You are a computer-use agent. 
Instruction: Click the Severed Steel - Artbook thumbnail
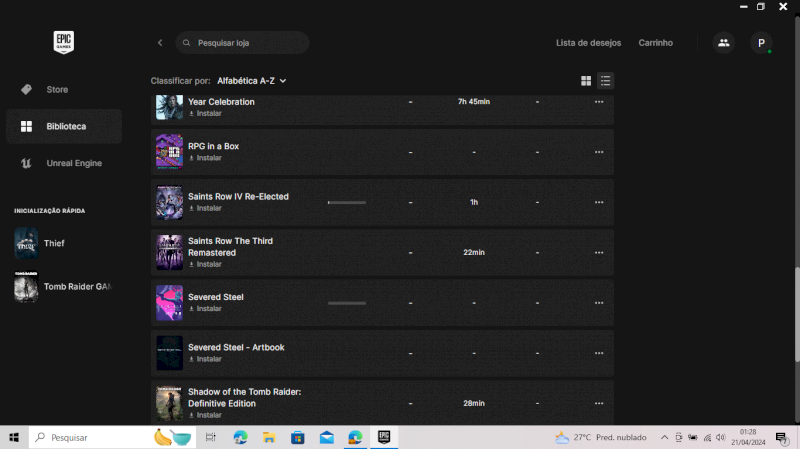point(169,353)
